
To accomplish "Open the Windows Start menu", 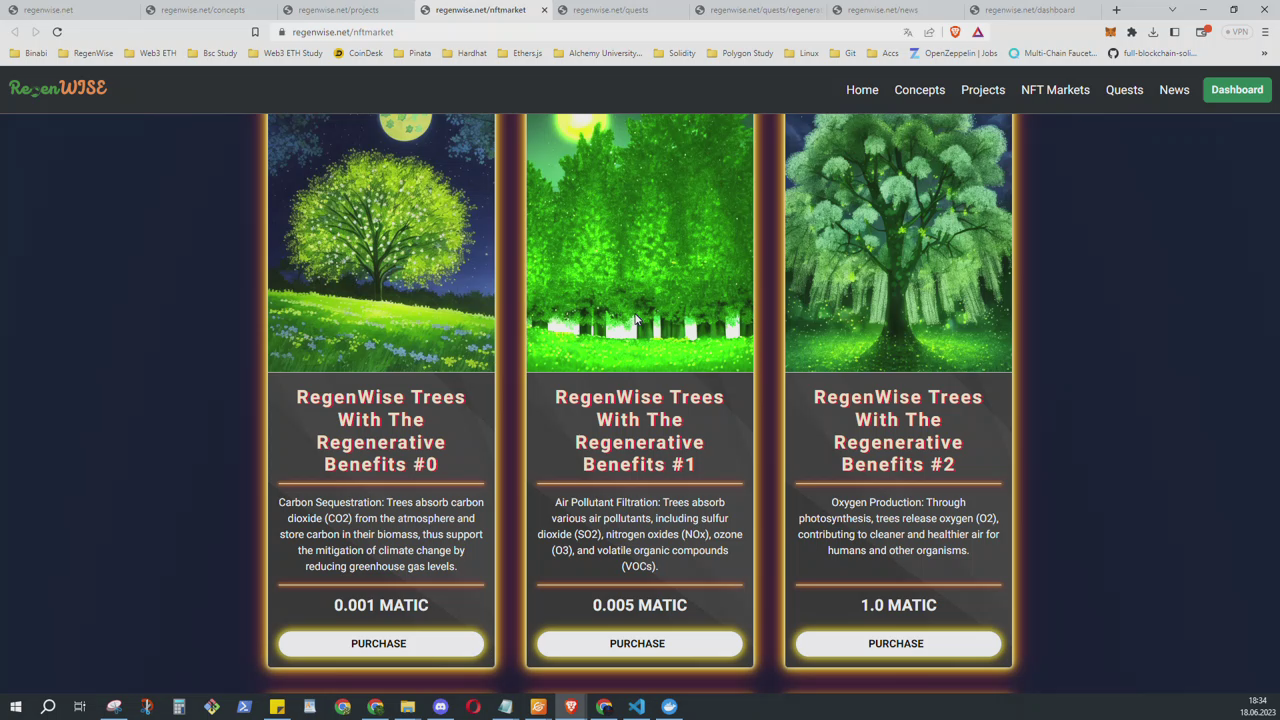I will tap(15, 707).
